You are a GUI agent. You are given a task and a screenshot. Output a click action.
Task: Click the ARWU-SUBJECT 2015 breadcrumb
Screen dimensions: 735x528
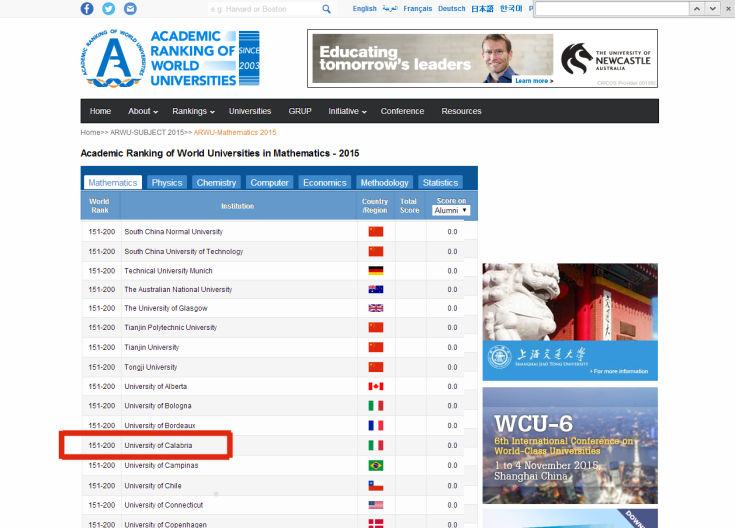click(x=147, y=132)
